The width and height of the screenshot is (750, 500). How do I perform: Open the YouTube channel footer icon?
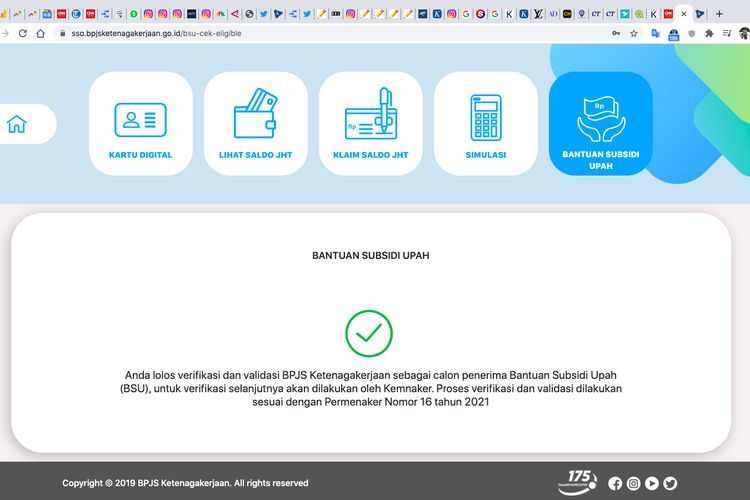coord(652,483)
